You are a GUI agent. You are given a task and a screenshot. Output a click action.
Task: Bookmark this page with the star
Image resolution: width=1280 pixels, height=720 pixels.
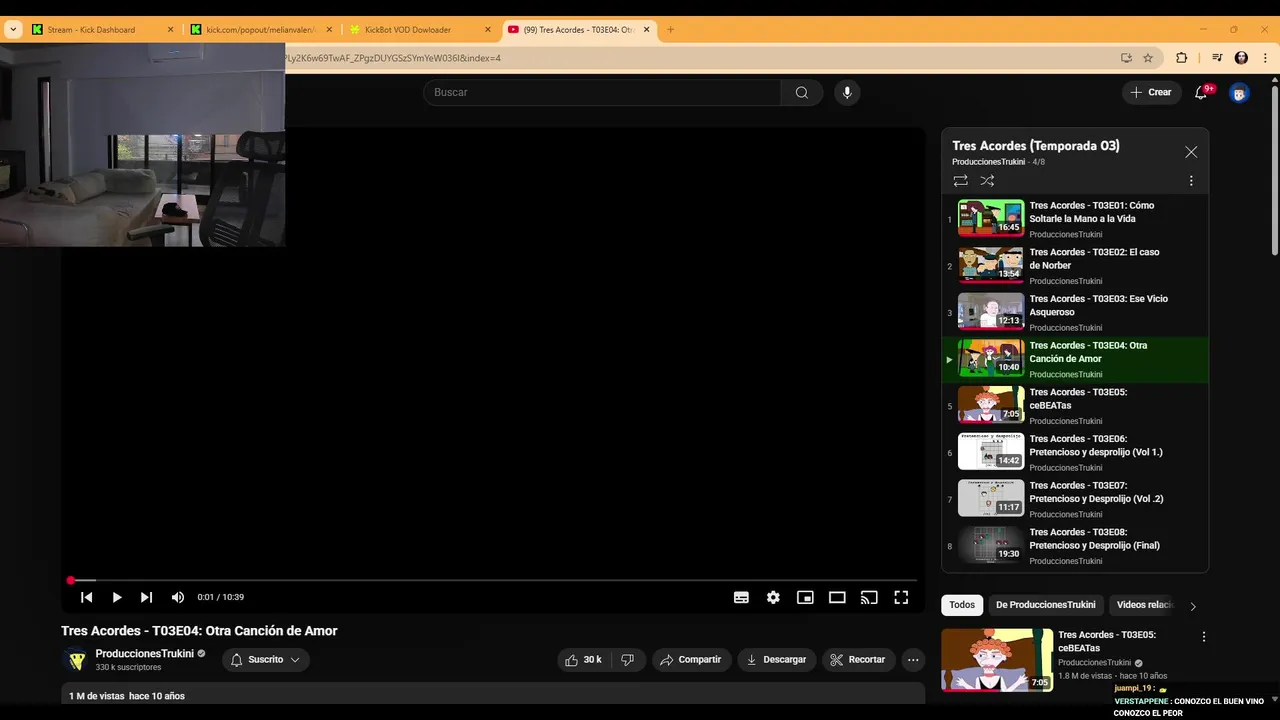tap(1148, 58)
